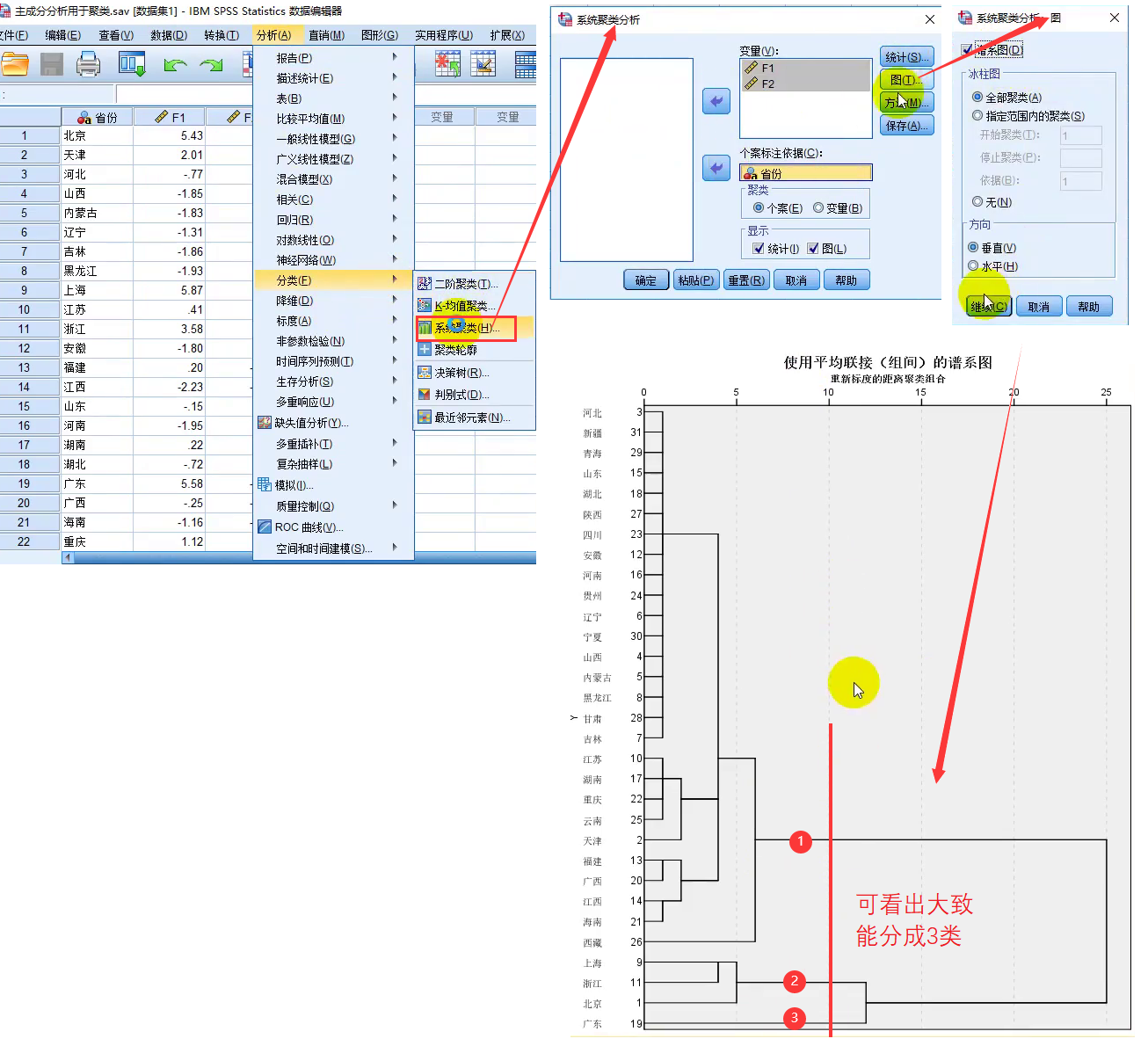
Task: Click the 聚类轮廓 menu icon
Action: tap(425, 349)
